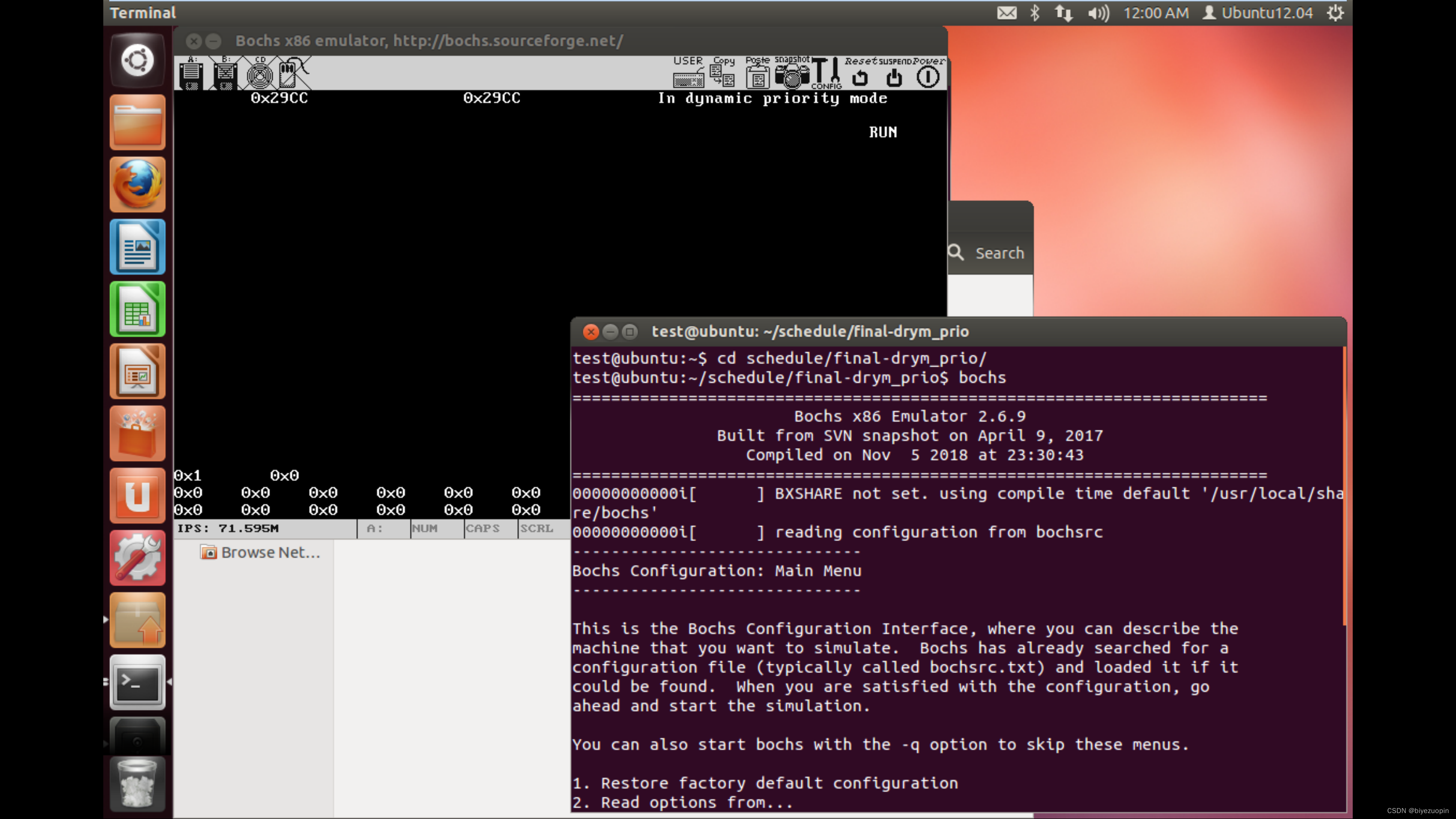Open the Bluetooth indicator menu
1456x819 pixels.
[1034, 12]
